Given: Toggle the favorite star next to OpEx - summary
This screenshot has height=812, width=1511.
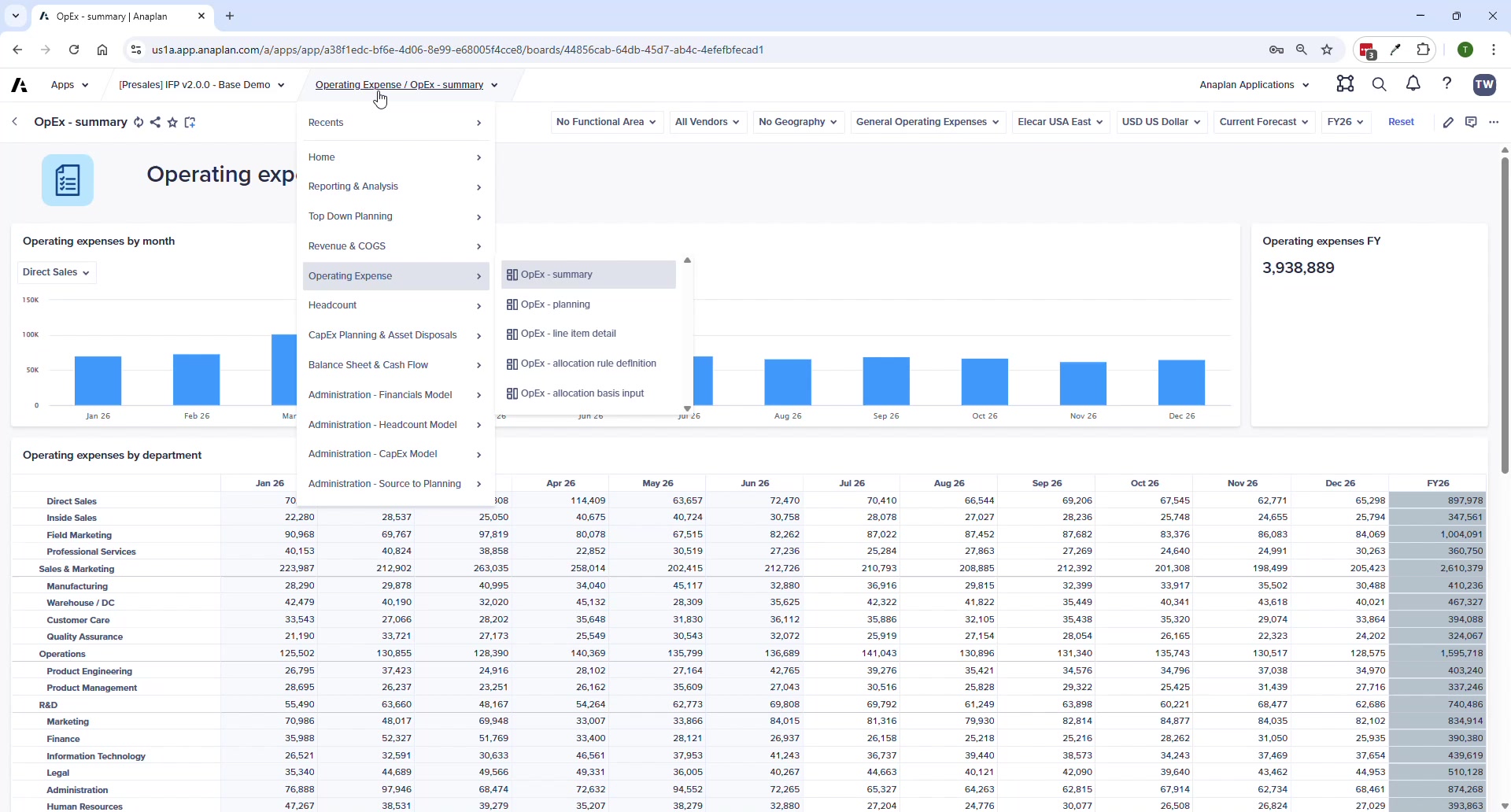Looking at the screenshot, I should (173, 123).
